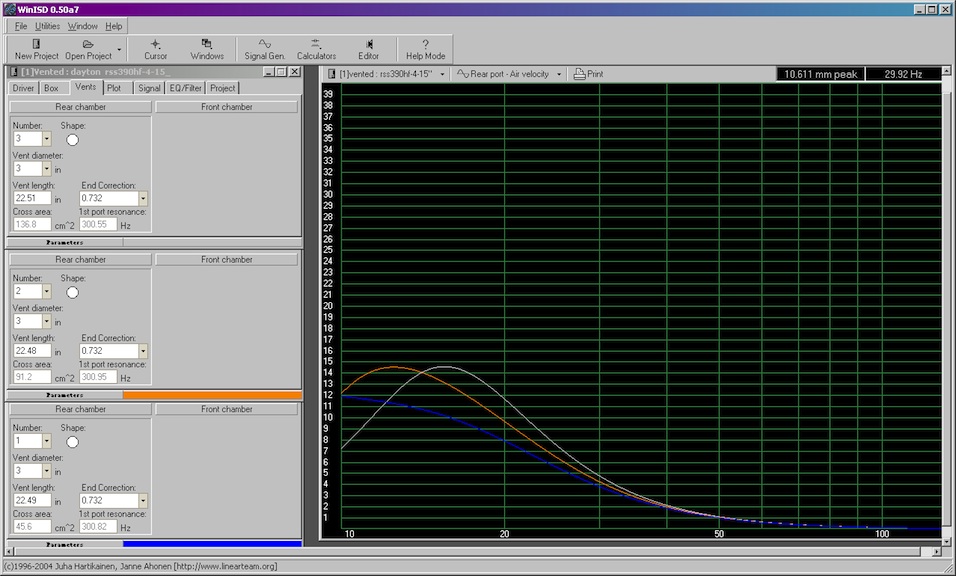The height and width of the screenshot is (576, 956).
Task: Open End Correction dropdown in bottom panel
Action: [143, 501]
